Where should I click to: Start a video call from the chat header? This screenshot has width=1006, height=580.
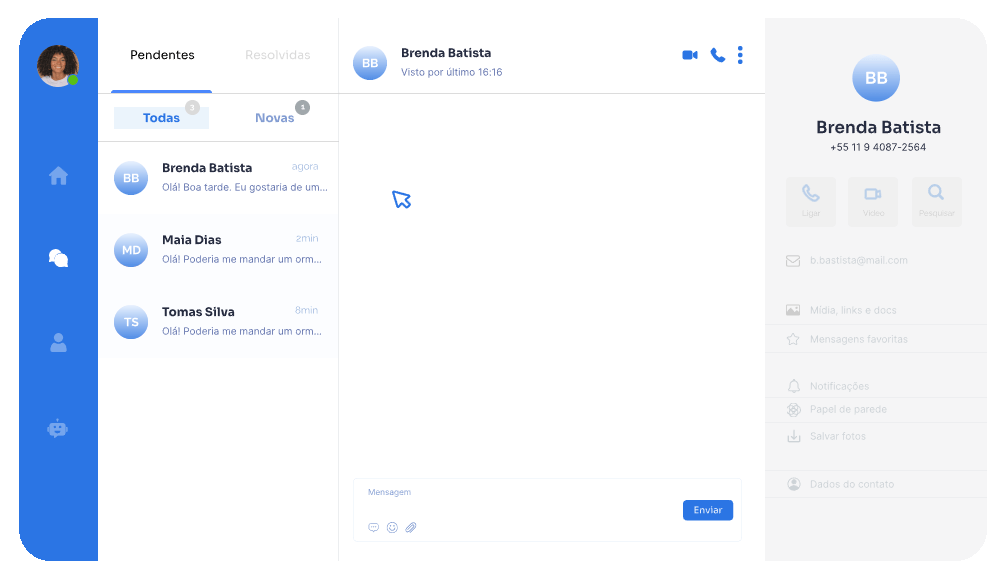click(x=690, y=55)
